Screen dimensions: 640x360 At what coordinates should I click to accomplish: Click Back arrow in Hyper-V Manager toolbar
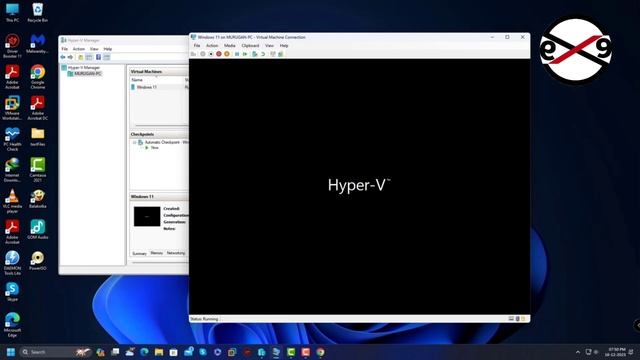[63, 57]
